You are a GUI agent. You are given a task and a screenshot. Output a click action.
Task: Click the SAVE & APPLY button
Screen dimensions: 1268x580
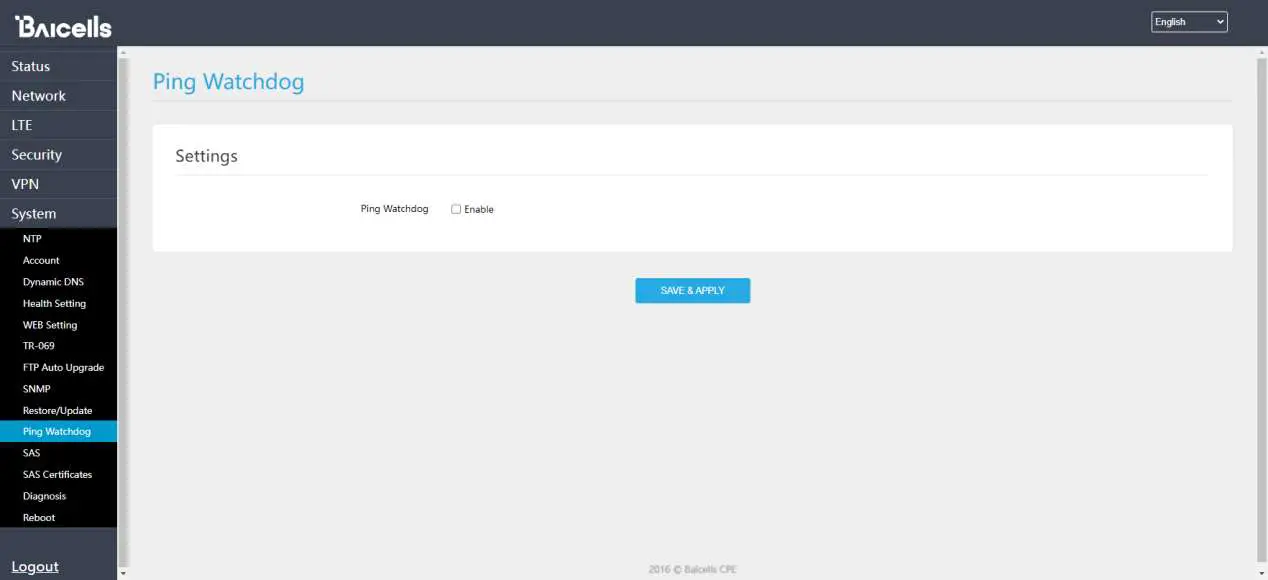[x=692, y=290]
